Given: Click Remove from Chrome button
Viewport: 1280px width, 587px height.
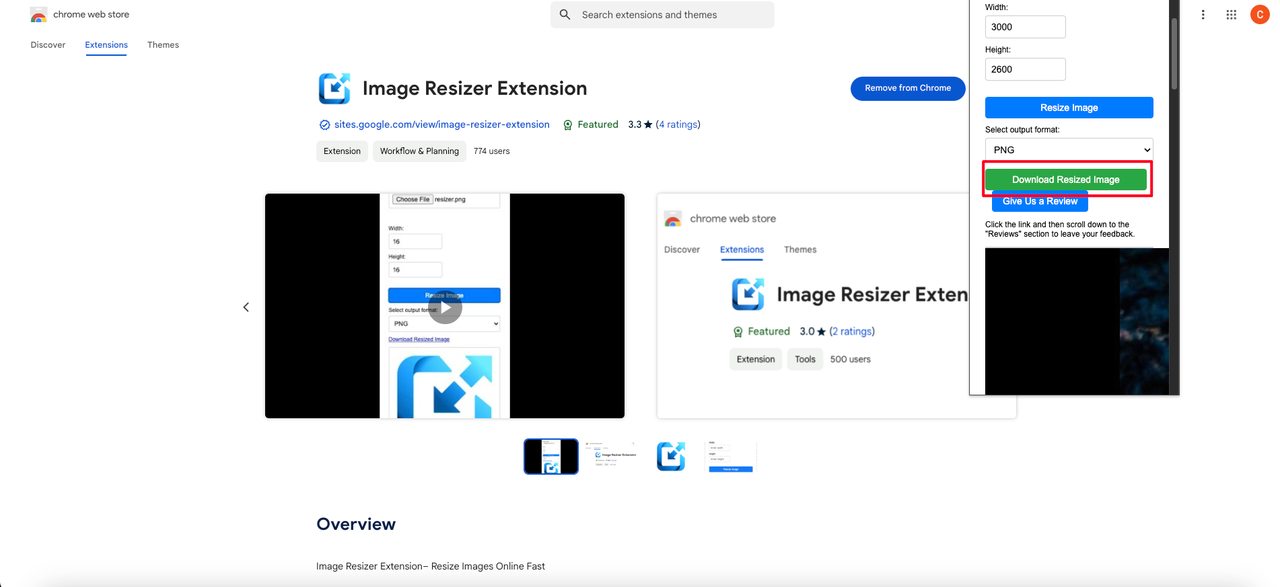Looking at the screenshot, I should (x=908, y=88).
